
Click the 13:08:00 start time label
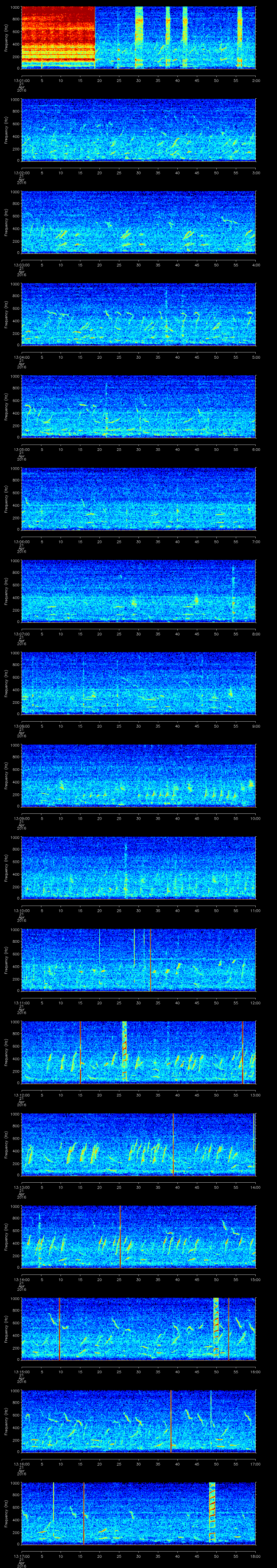(21, 726)
